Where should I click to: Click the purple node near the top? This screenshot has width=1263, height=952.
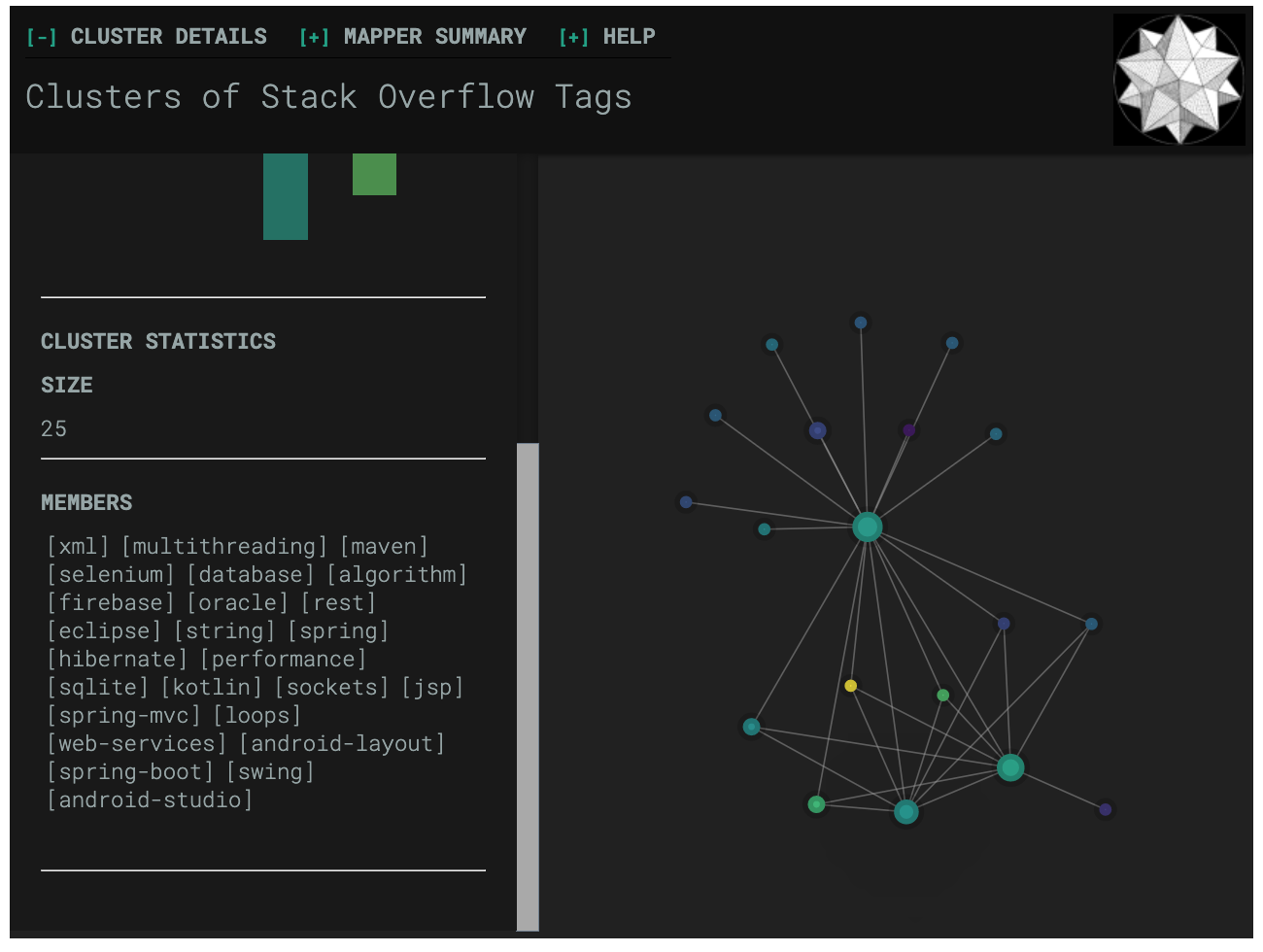tap(908, 428)
